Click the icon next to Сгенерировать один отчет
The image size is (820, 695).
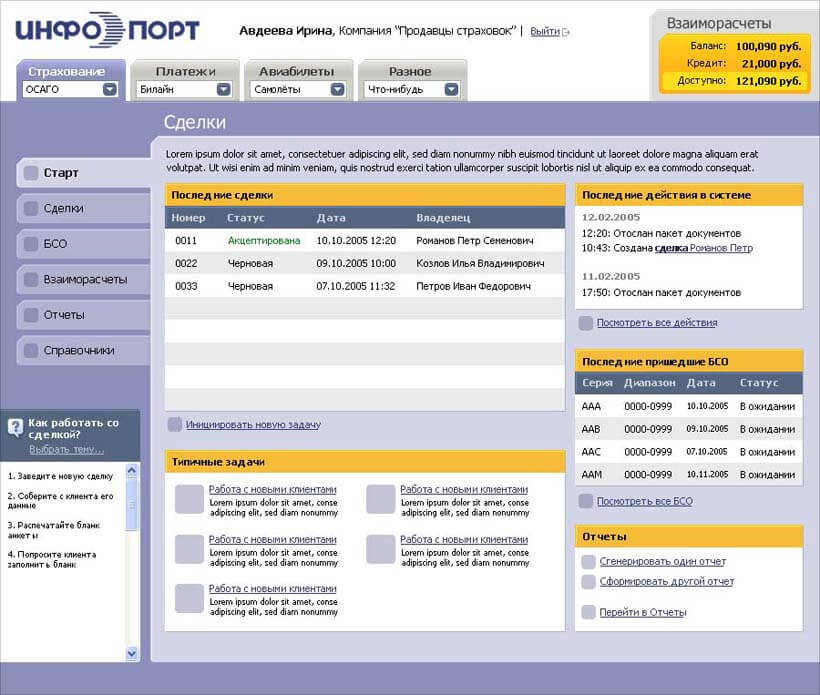(x=589, y=562)
